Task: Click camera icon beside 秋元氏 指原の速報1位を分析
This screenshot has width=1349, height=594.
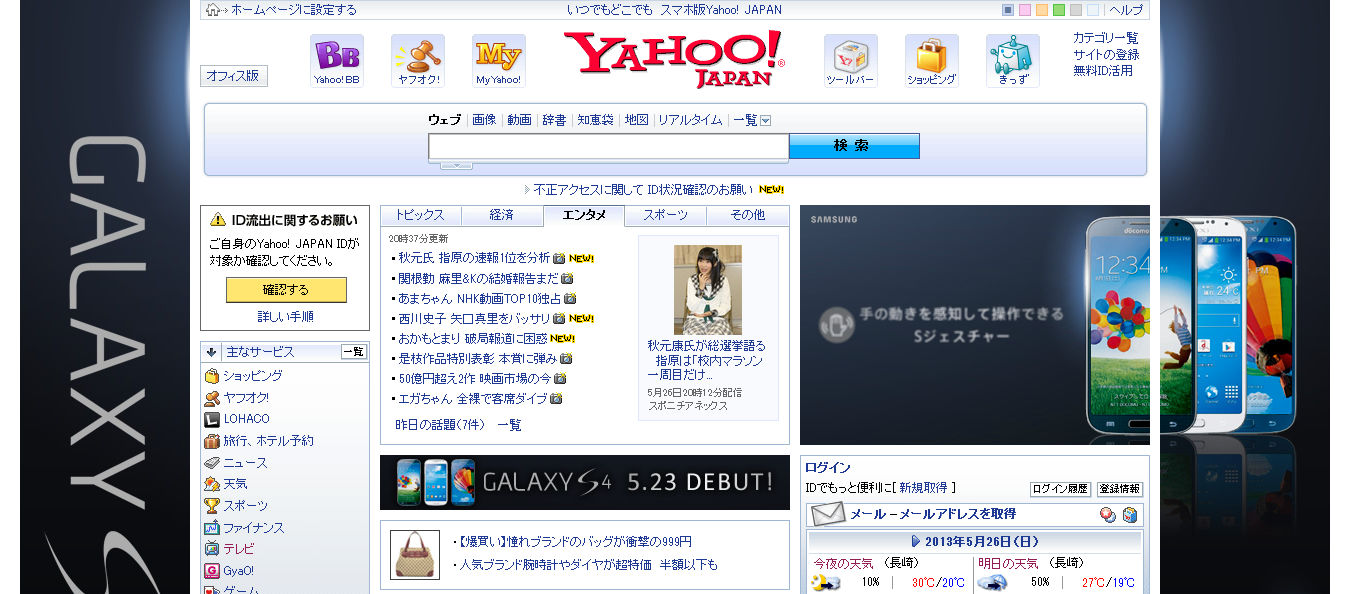Action: point(560,258)
